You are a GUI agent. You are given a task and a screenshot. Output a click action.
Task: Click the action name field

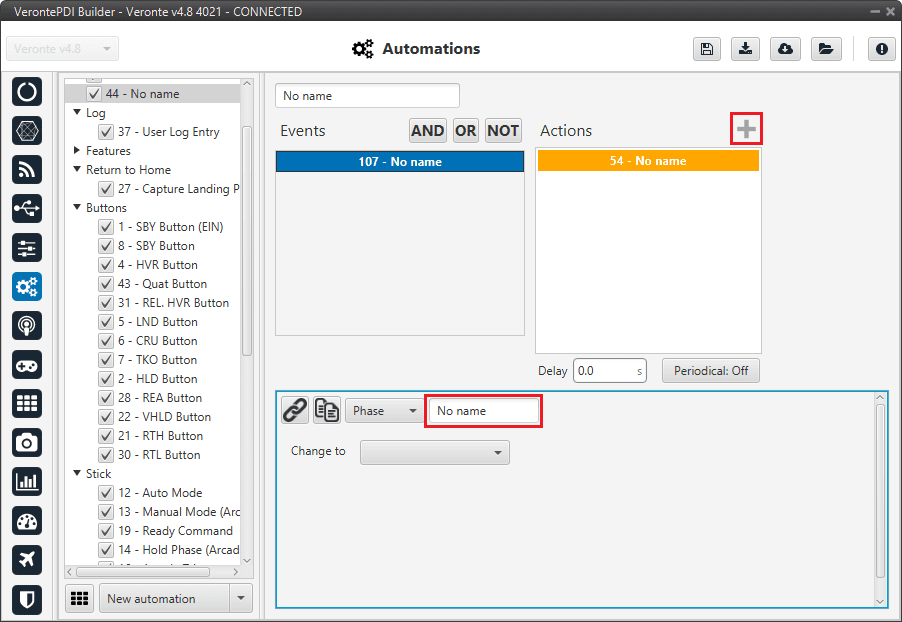point(483,411)
